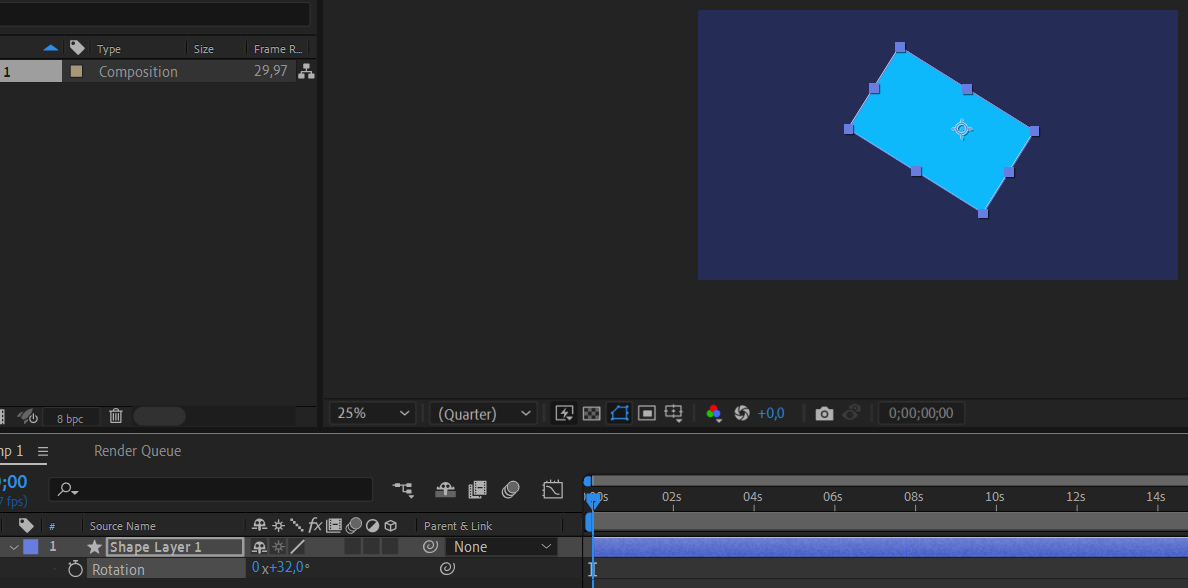Click the Fast Previews icon
1188x588 pixels.
tap(564, 413)
